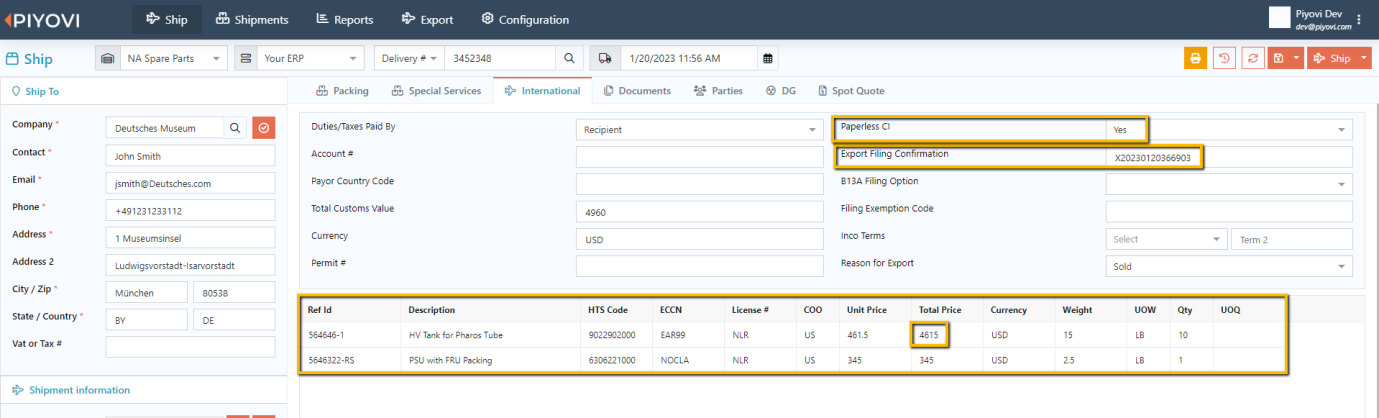Switch to the Packing tab
1379x418 pixels.
[342, 90]
